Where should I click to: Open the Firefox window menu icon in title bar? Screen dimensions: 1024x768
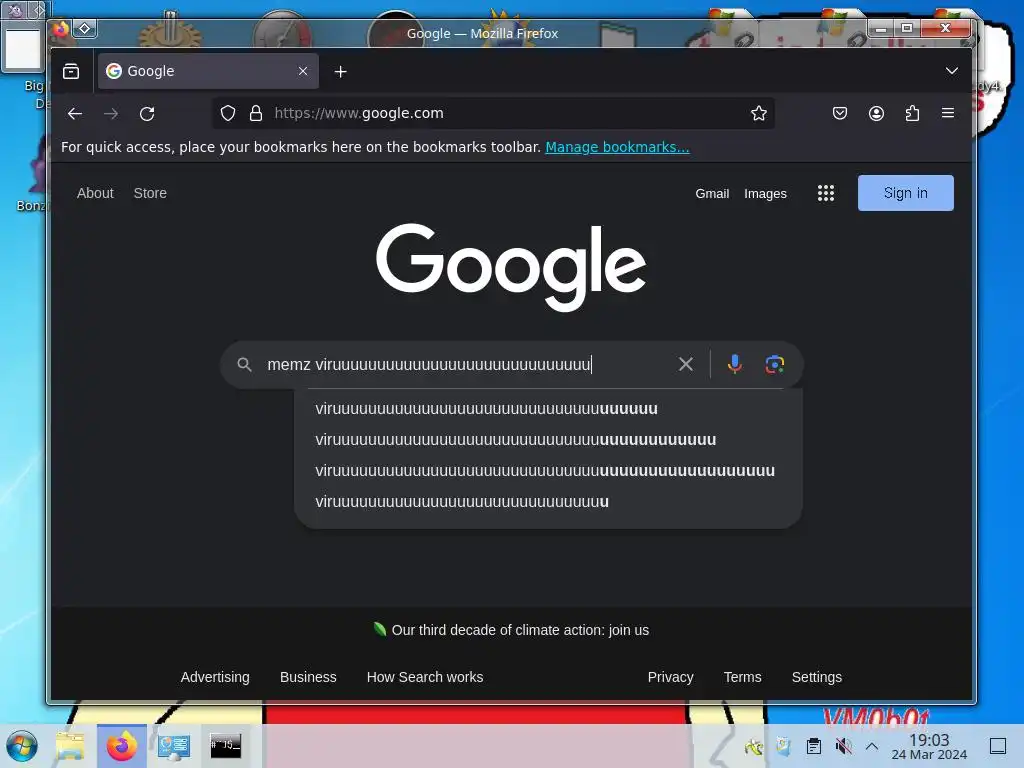[61, 29]
